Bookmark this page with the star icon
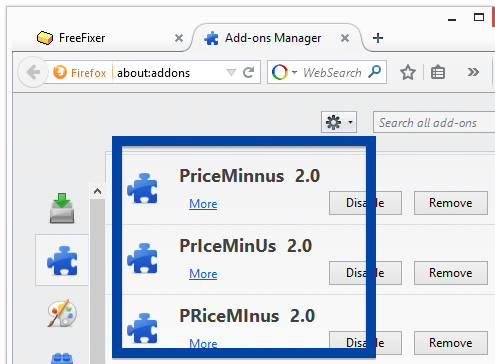The image size is (495, 364). [408, 72]
